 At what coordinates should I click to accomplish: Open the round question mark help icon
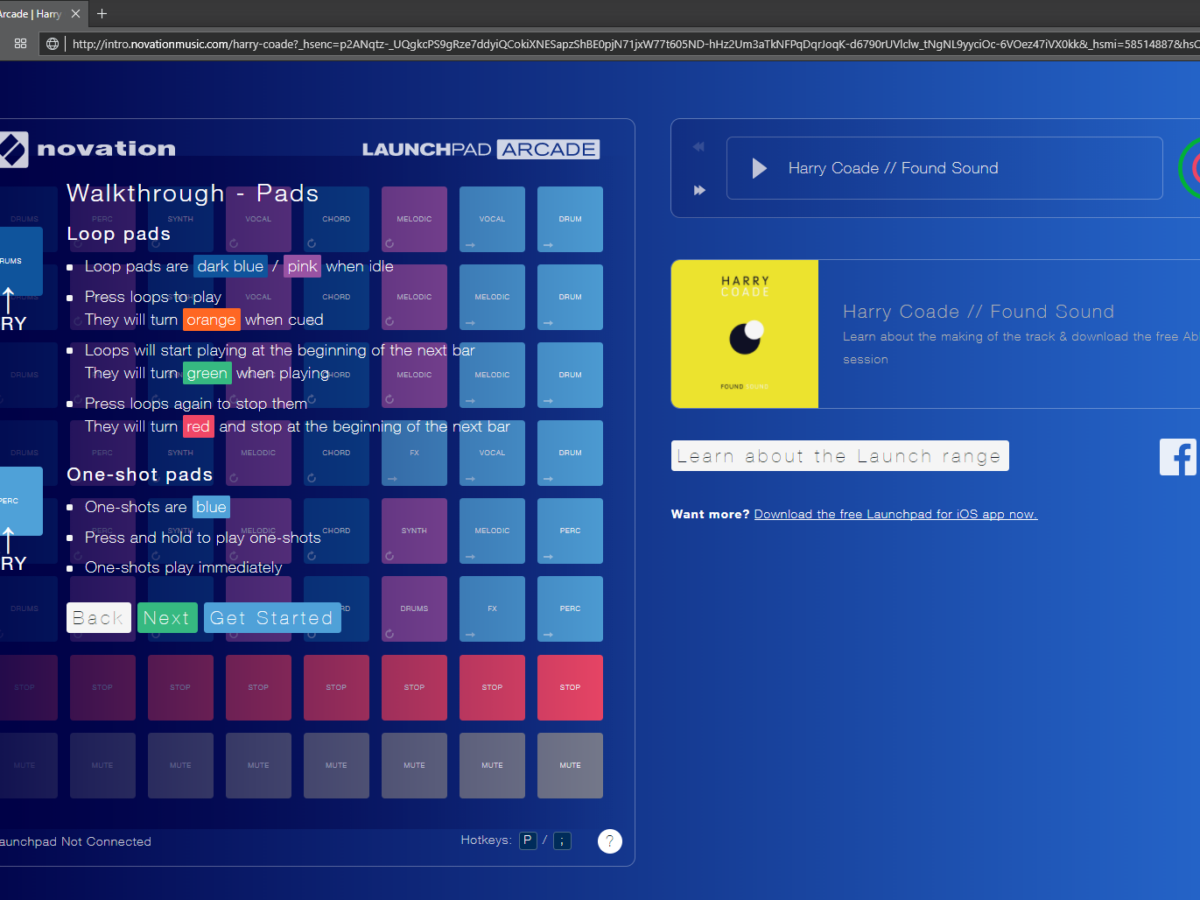click(x=610, y=841)
